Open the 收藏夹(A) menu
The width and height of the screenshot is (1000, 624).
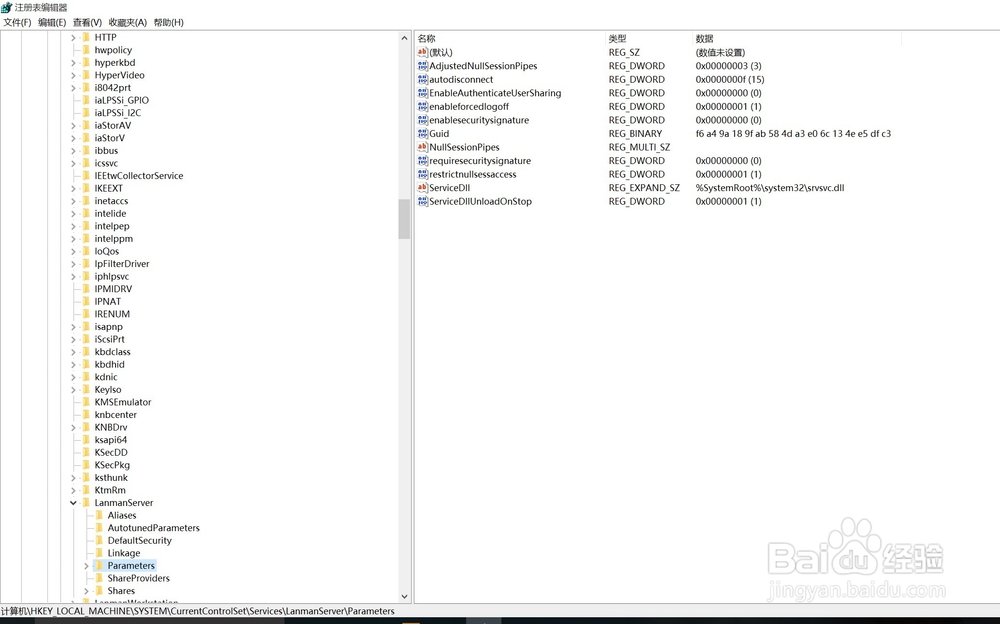pos(128,22)
